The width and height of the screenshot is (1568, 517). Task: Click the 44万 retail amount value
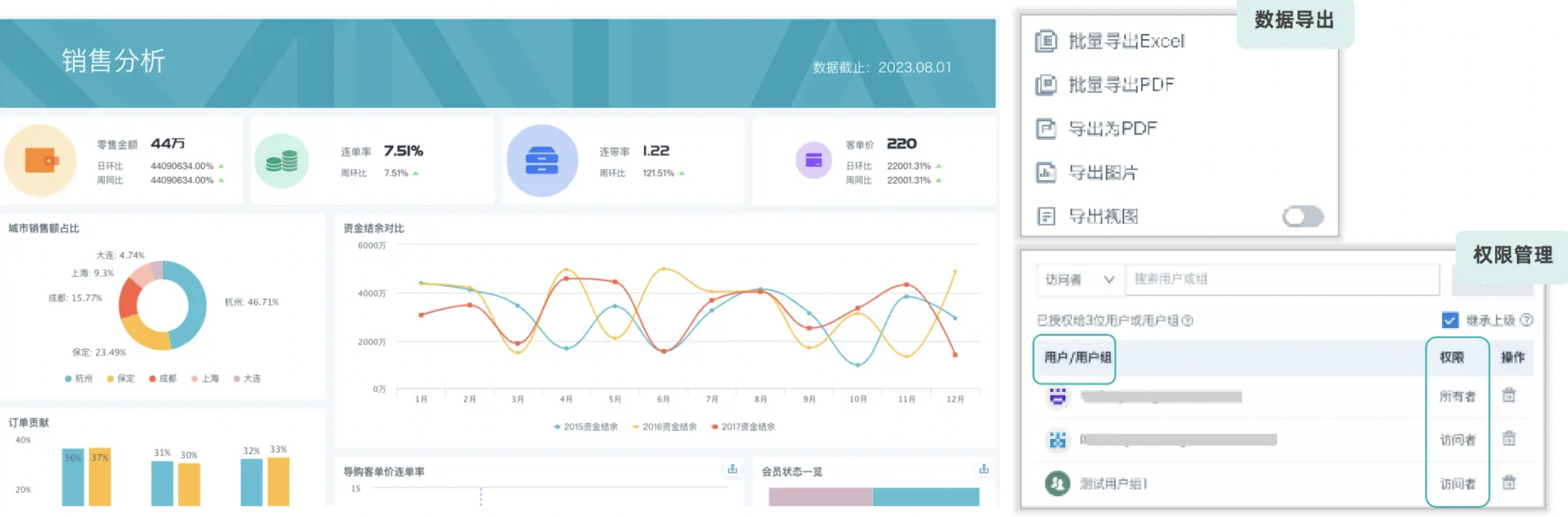click(x=168, y=143)
